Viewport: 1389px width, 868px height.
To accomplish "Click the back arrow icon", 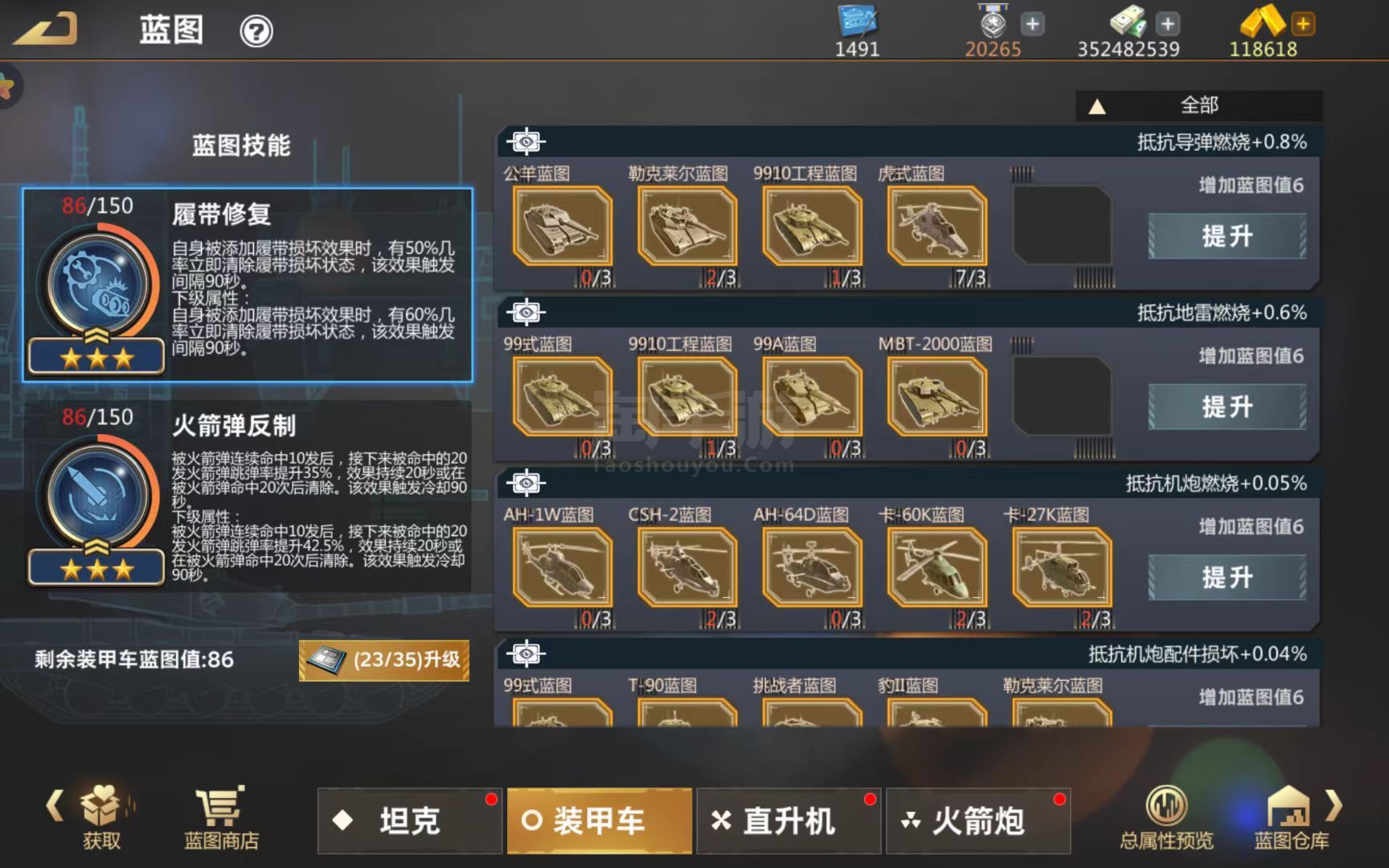I will (x=46, y=29).
